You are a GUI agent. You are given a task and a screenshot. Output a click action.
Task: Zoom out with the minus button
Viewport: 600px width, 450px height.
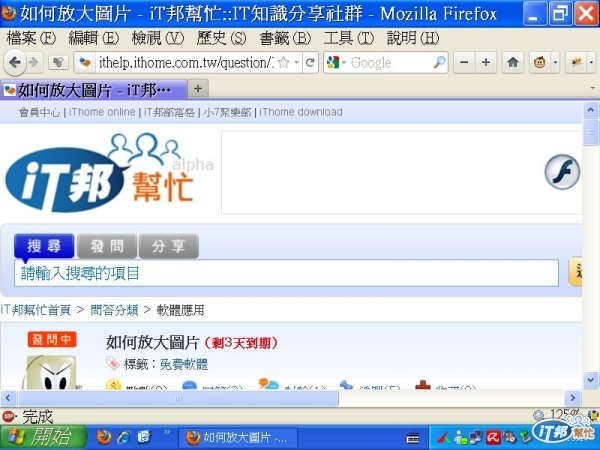[464, 62]
